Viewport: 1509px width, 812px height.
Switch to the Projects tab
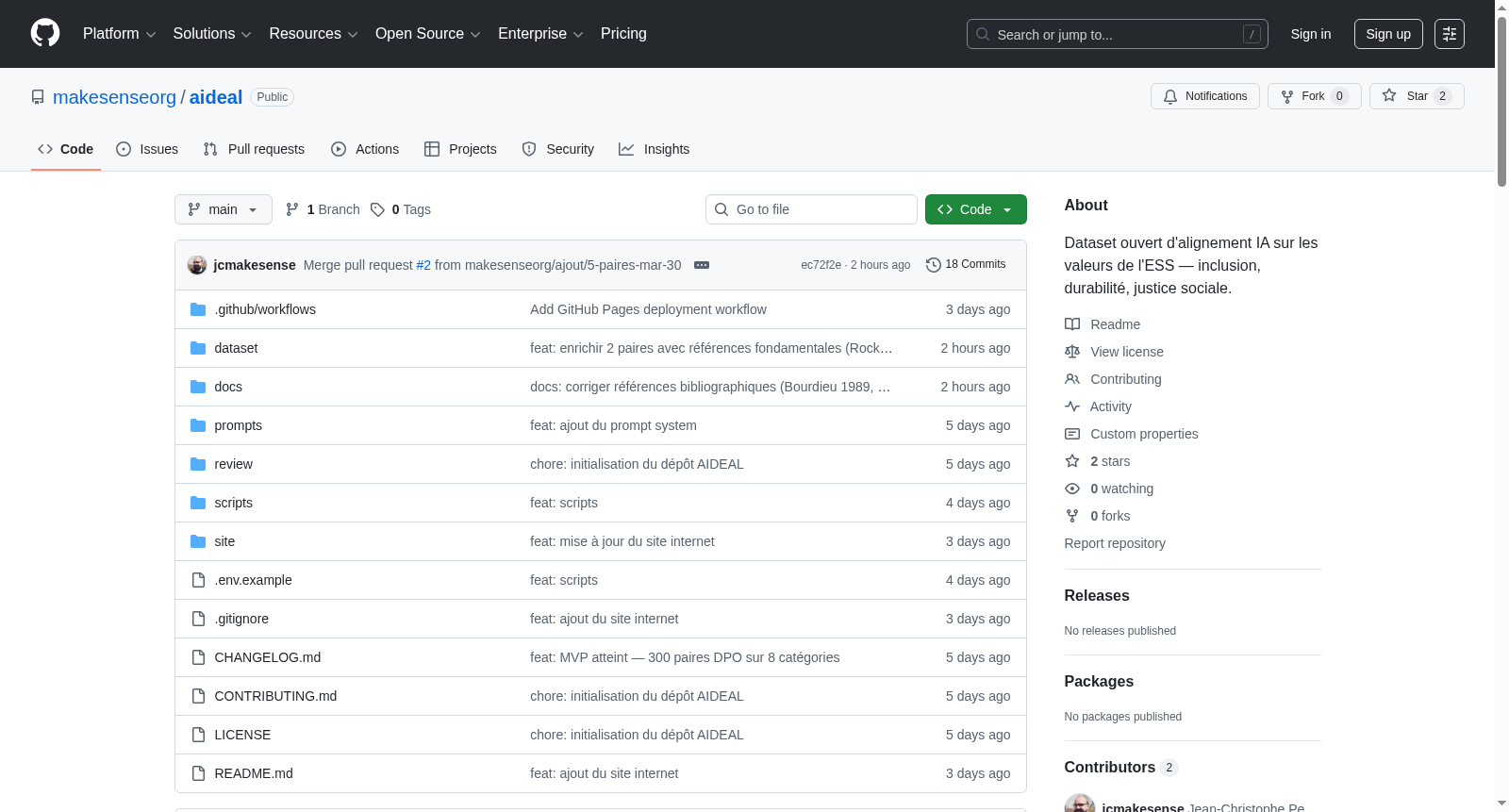tap(460, 149)
